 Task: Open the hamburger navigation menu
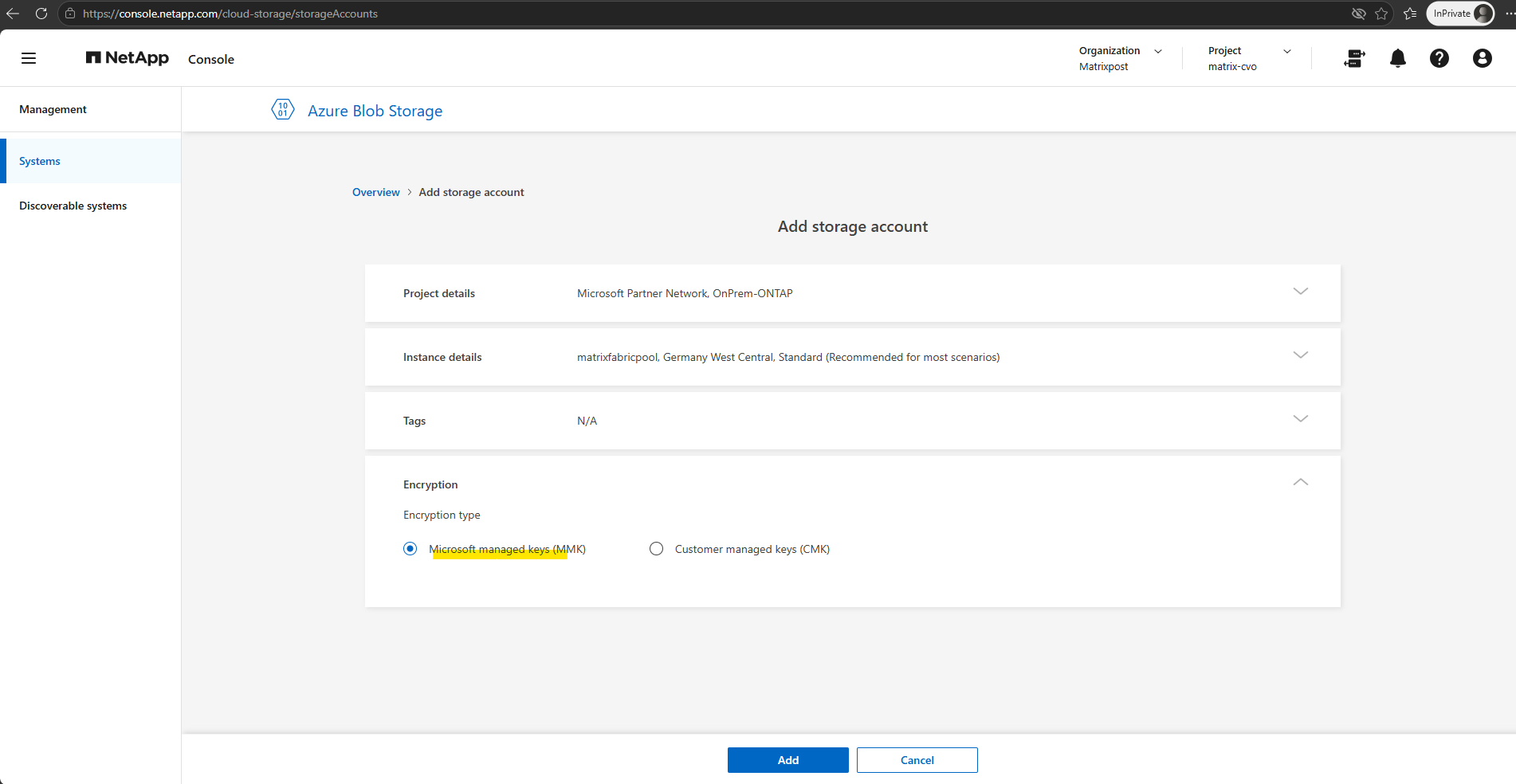pos(29,58)
